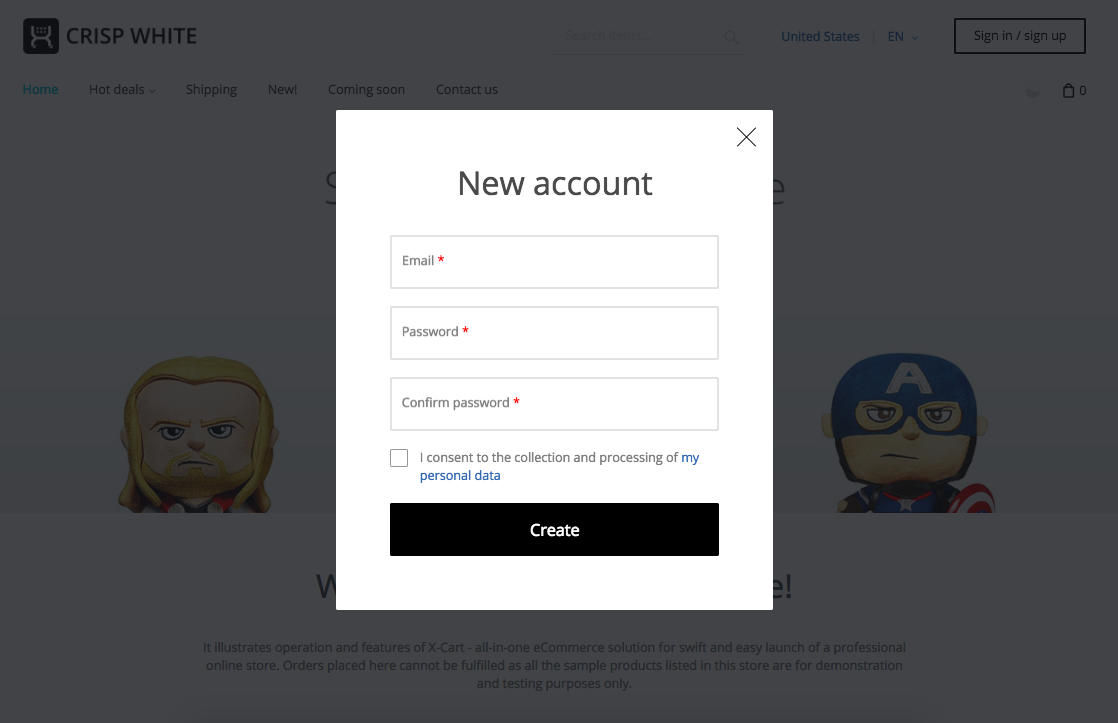
Task: Open the Coming soon page
Action: coord(366,90)
